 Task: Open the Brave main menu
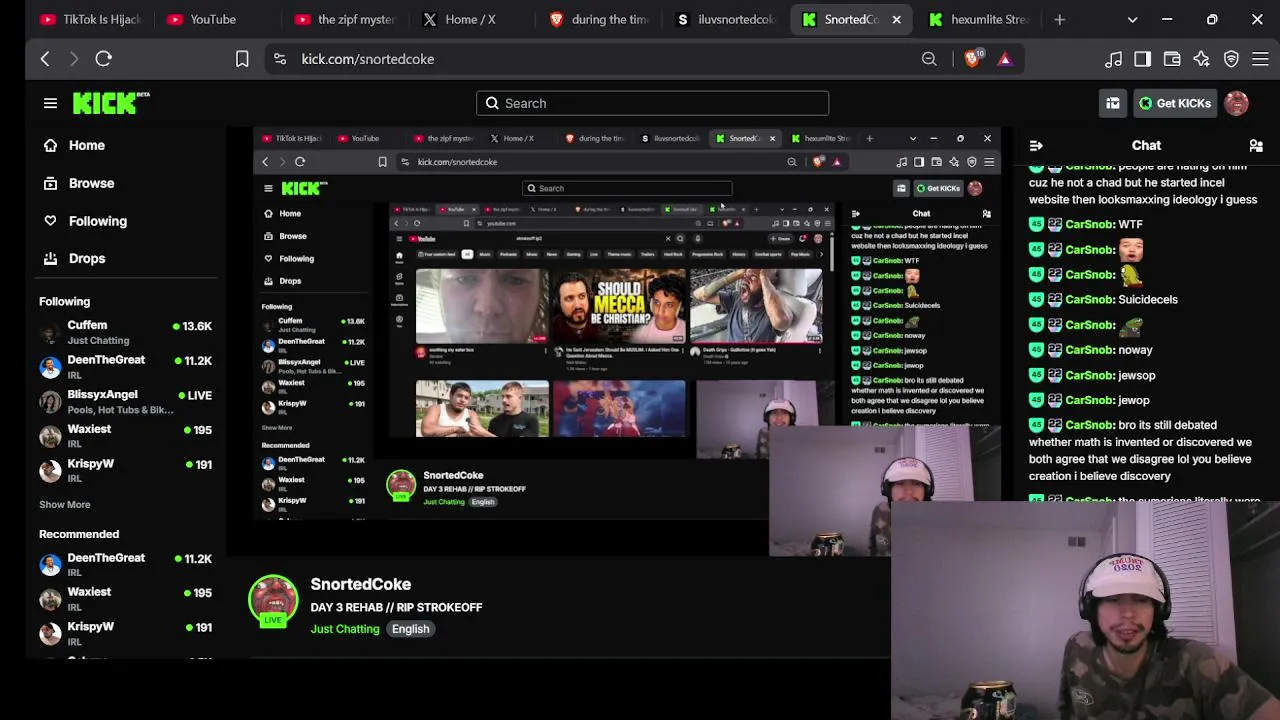coord(1260,59)
